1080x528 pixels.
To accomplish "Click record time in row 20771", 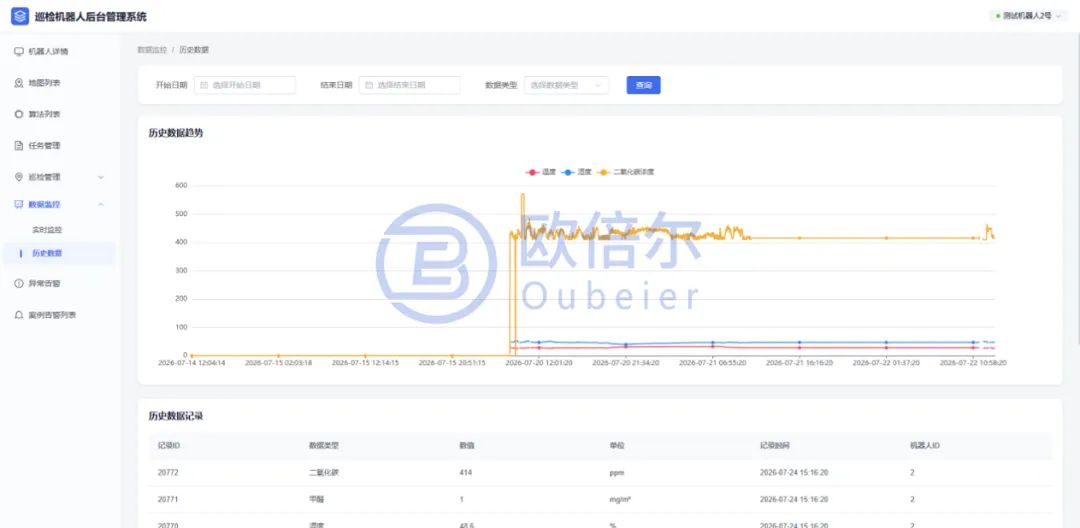I will 793,500.
